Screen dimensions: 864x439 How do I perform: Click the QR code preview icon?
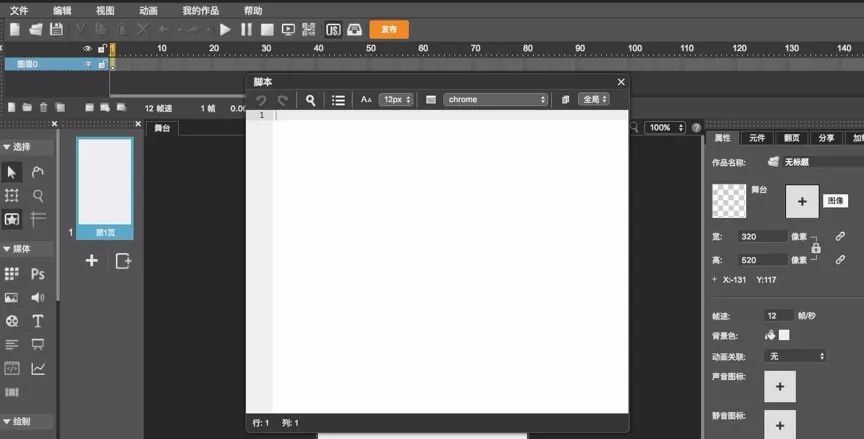pyautogui.click(x=309, y=30)
